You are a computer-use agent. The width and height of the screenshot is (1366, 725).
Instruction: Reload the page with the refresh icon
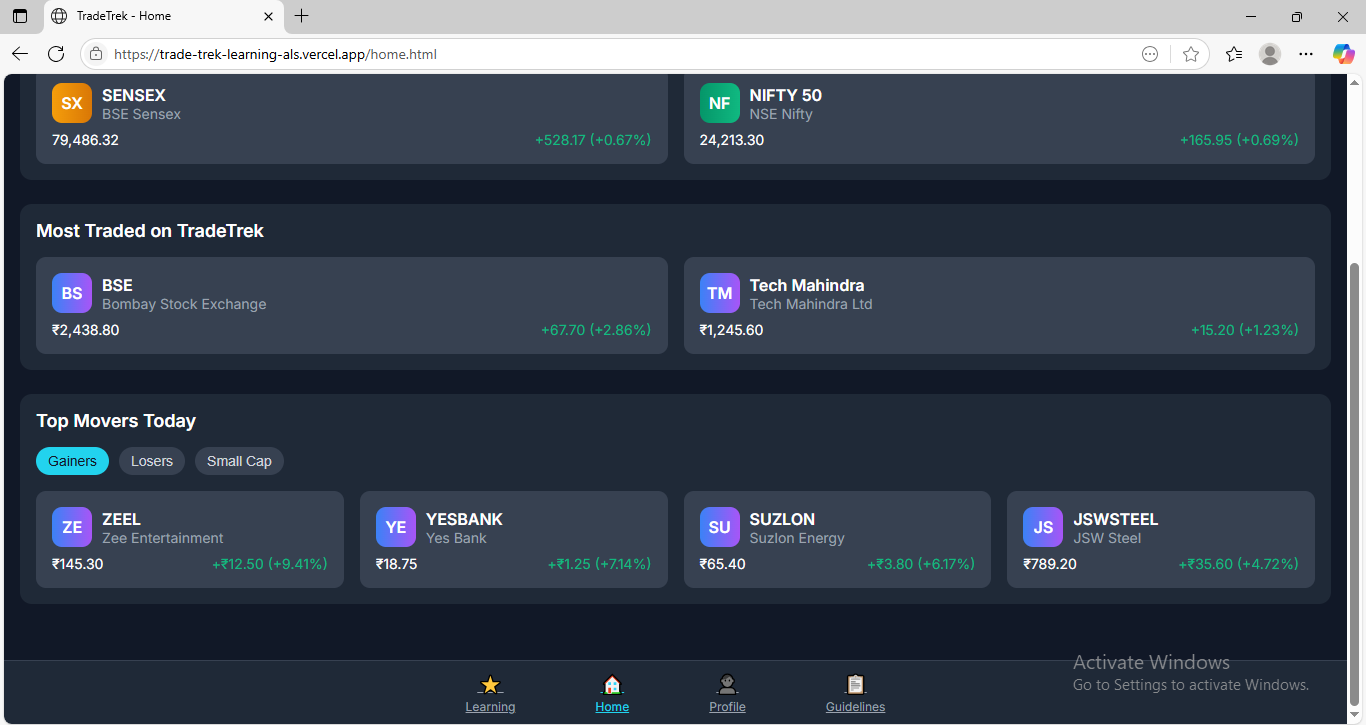tap(56, 54)
